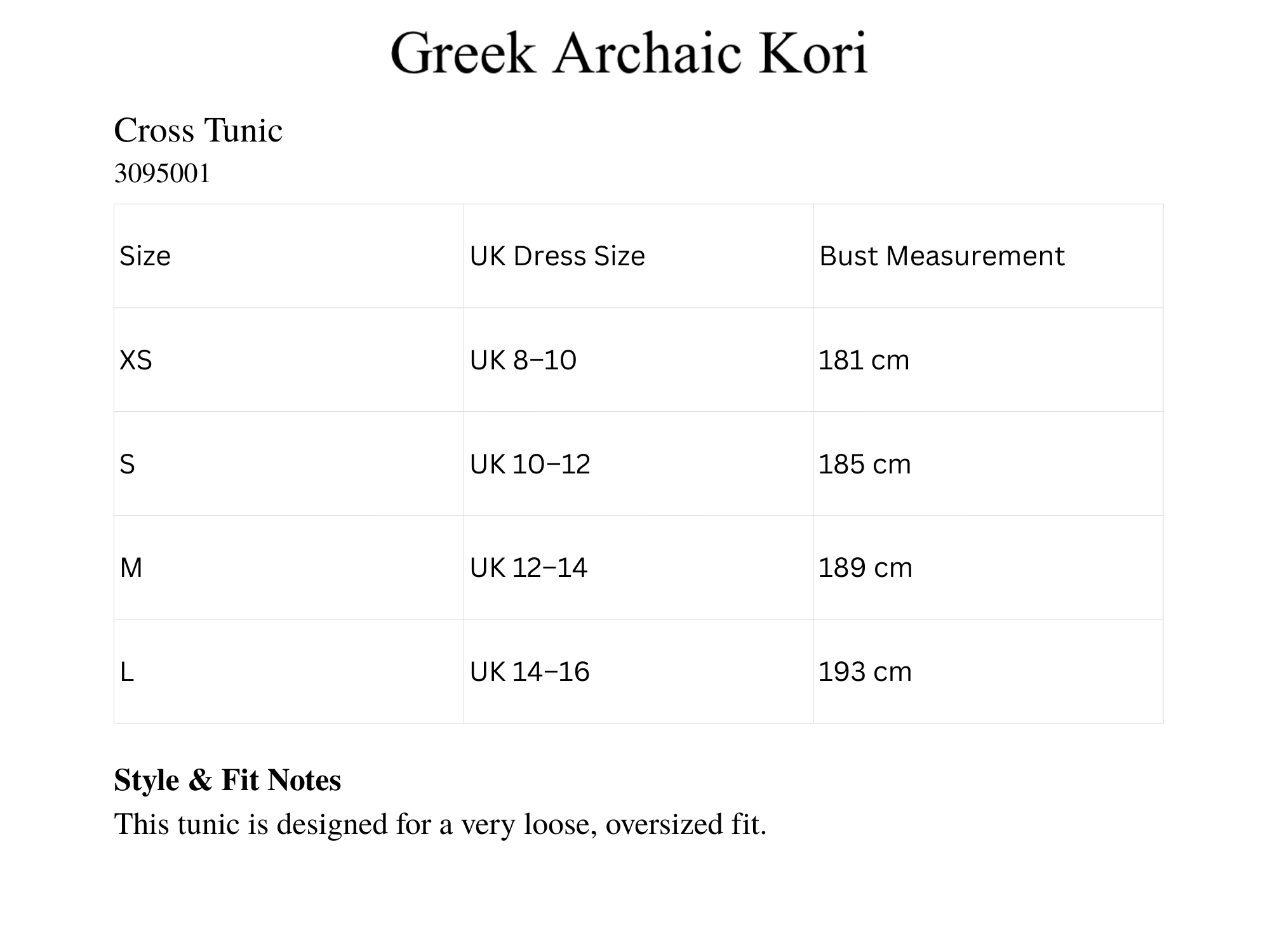Click the Bust Measurement column header
This screenshot has height=952, width=1270.
click(x=941, y=256)
